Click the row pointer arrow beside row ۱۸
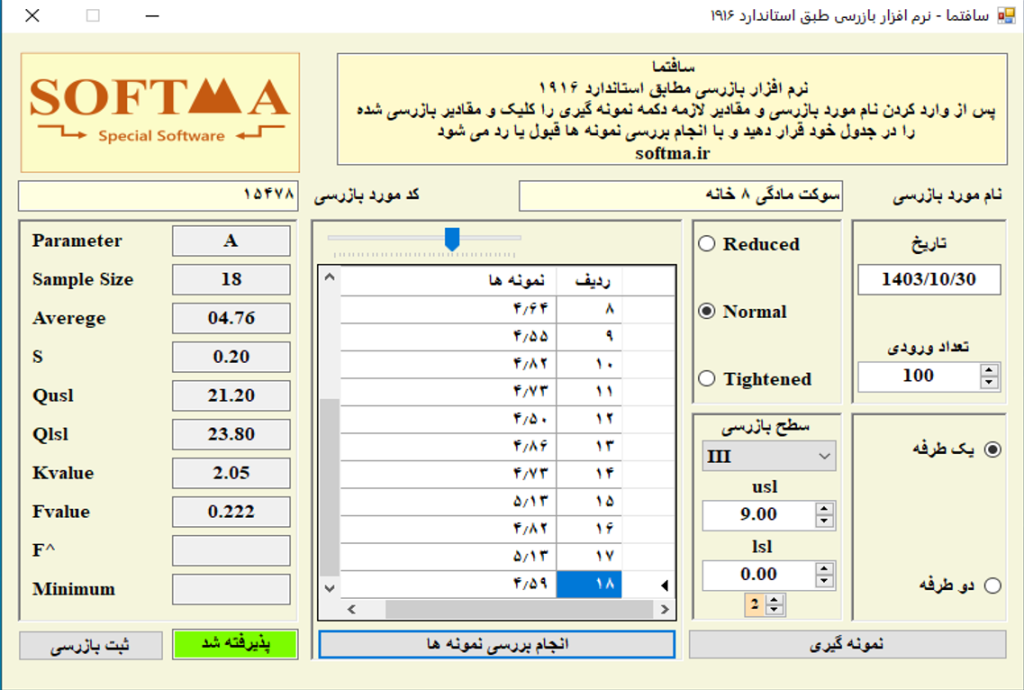The width and height of the screenshot is (1024, 690). click(x=665, y=586)
